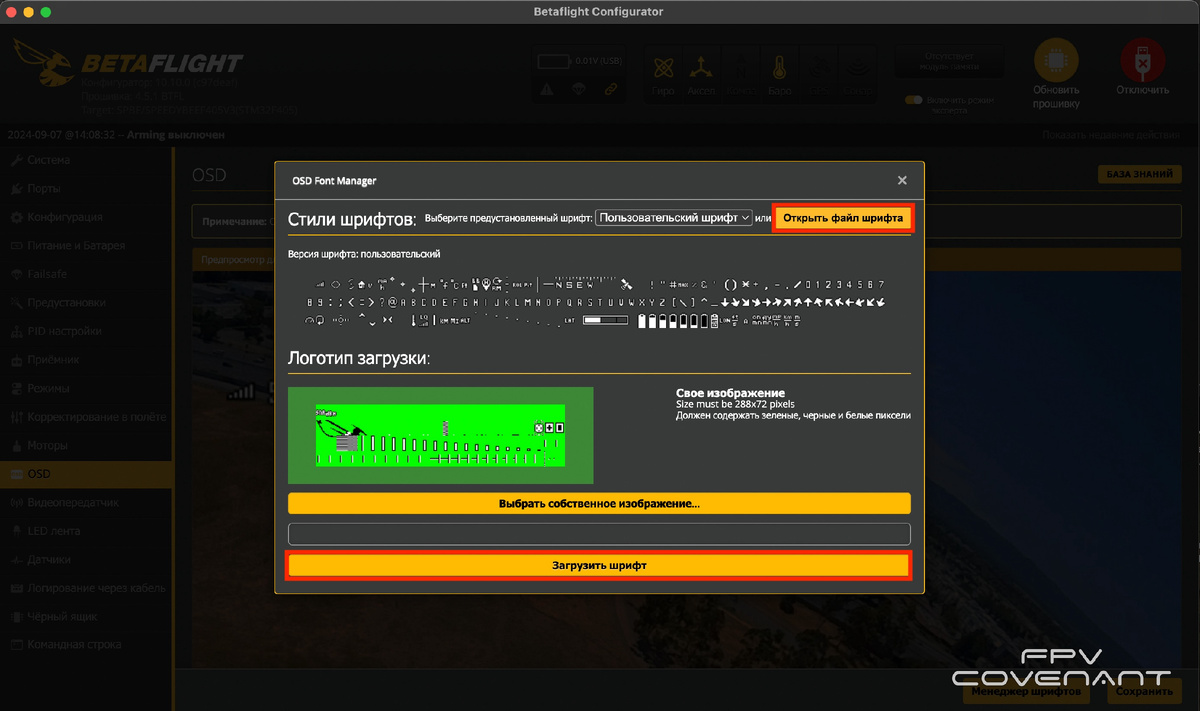This screenshot has width=1200, height=711.
Task: Toggle 'Включить режим эксперта' switch
Action: point(912,100)
